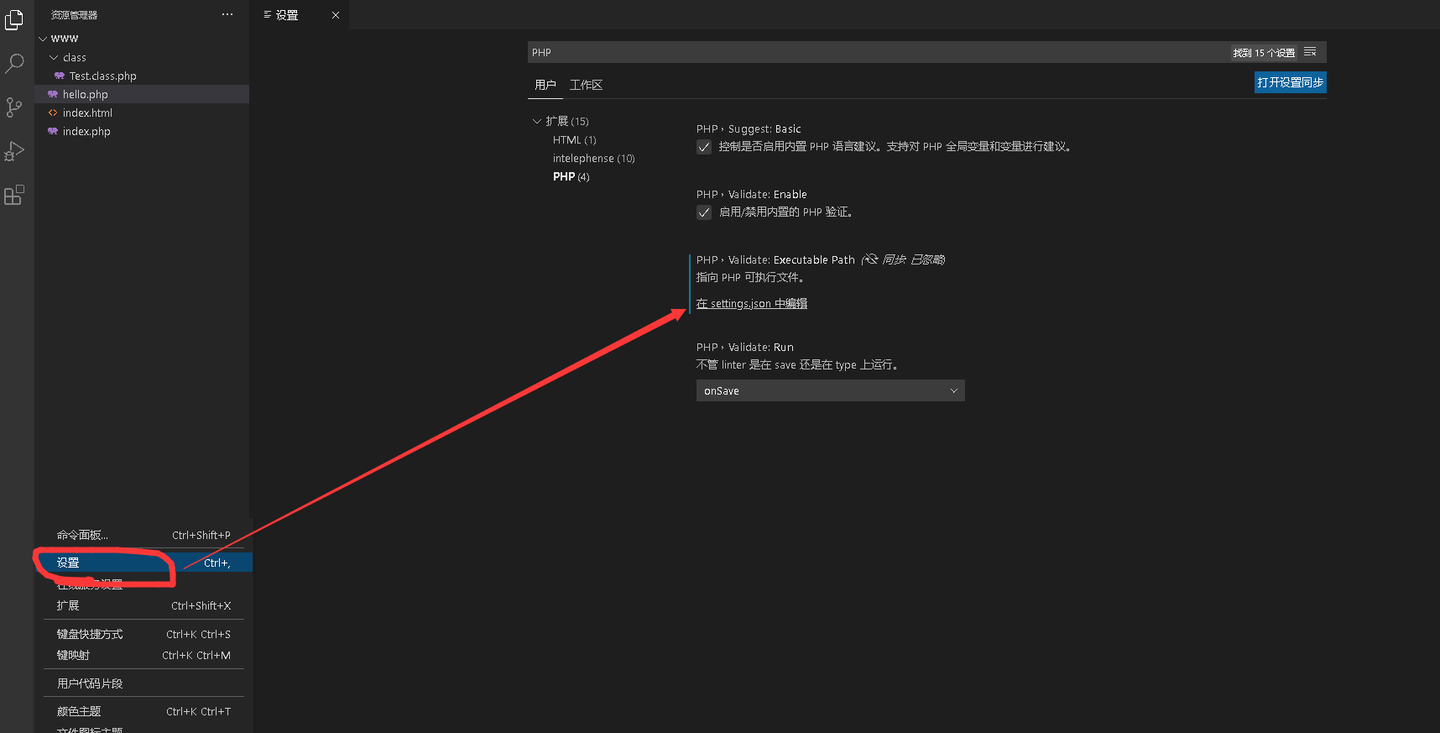Uncheck the PHP Suggest: Basic checkbox

tap(704, 146)
